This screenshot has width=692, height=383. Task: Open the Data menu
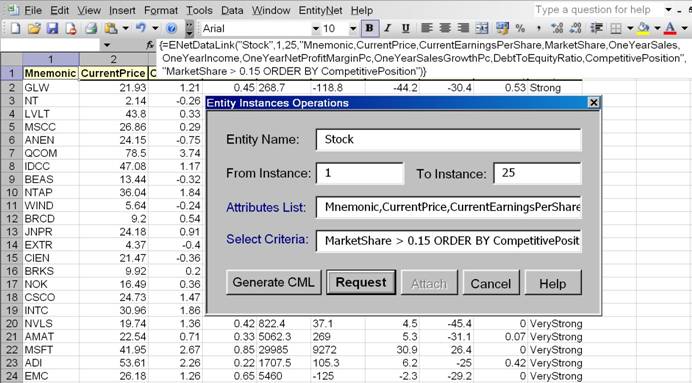[x=232, y=10]
